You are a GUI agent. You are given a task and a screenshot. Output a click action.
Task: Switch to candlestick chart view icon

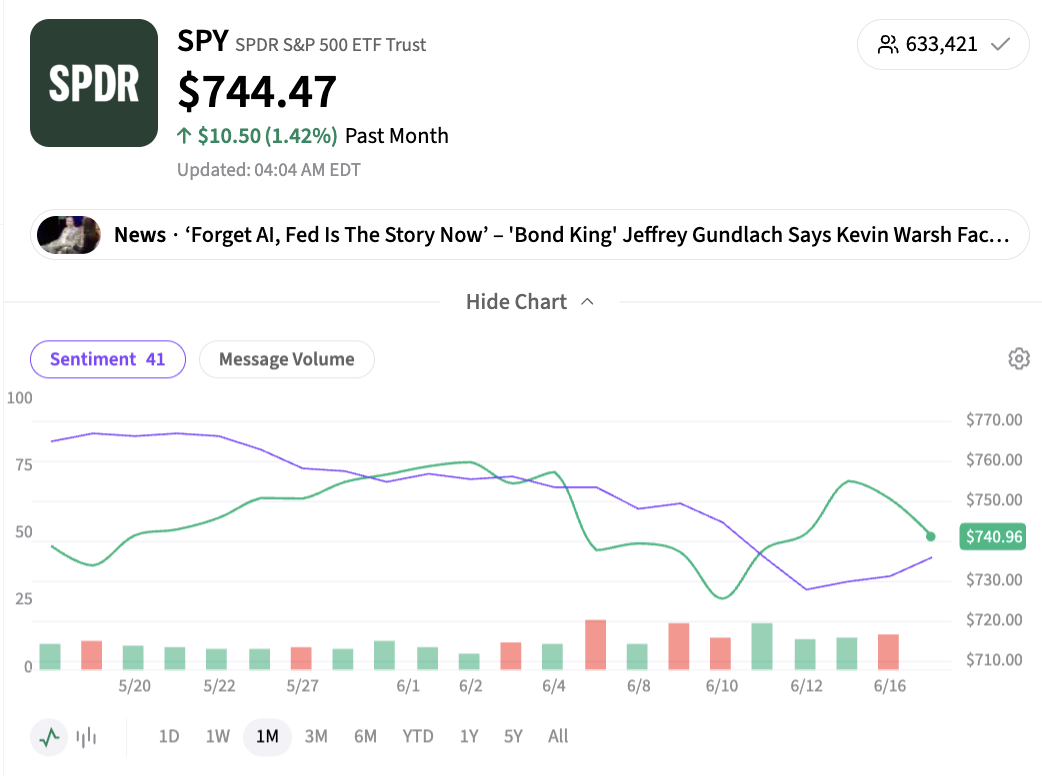tap(86, 737)
